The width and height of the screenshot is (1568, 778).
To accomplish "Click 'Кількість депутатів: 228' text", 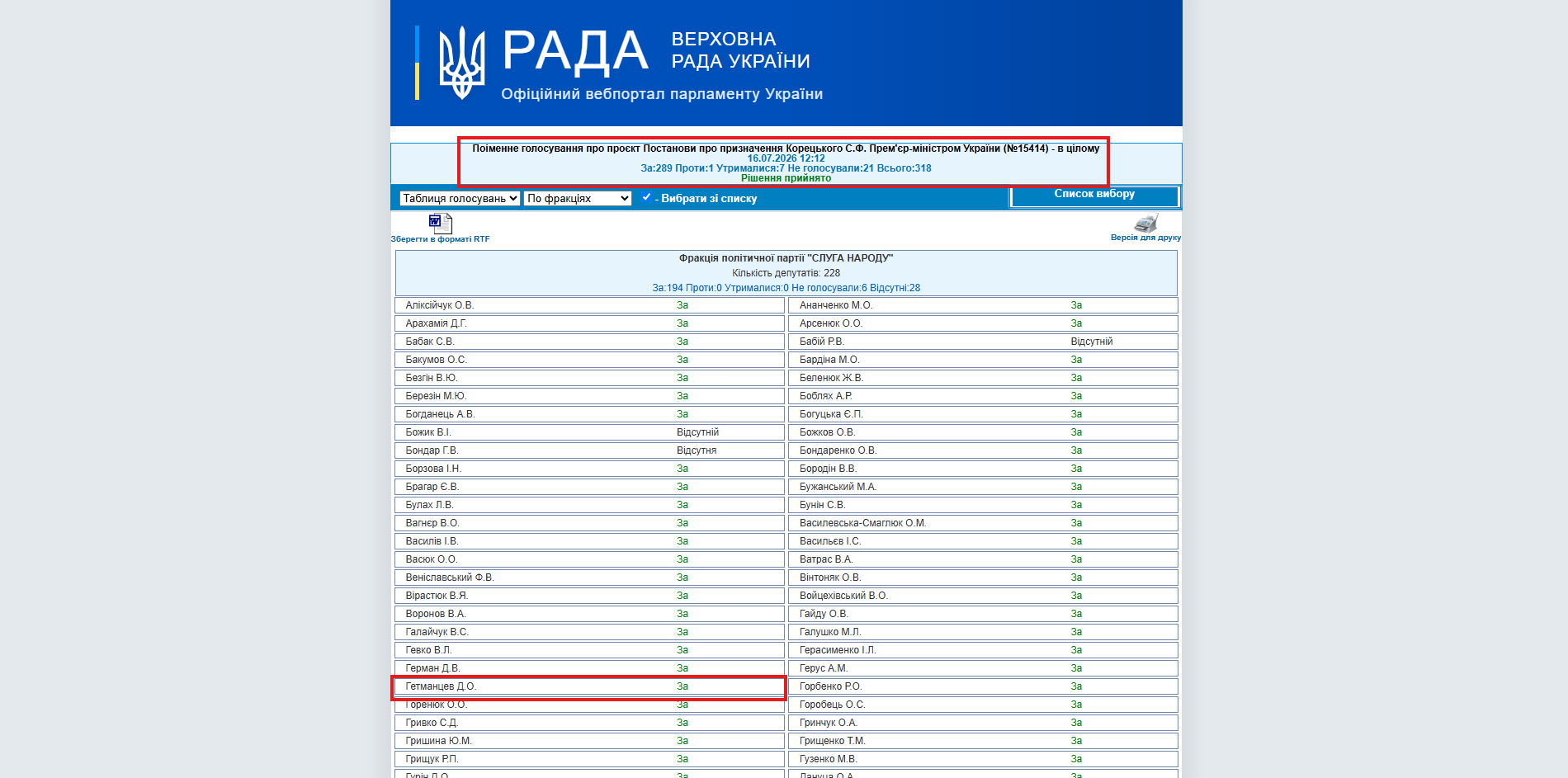I will click(x=786, y=273).
